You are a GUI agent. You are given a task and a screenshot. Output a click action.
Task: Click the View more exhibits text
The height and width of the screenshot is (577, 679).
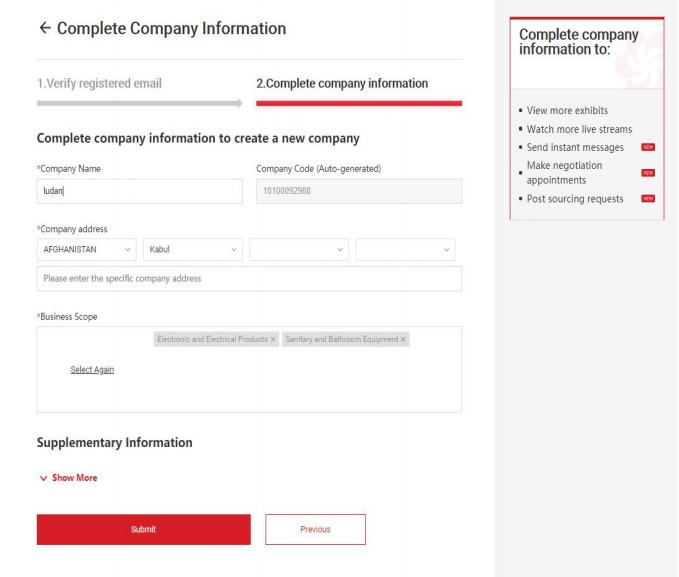(567, 110)
